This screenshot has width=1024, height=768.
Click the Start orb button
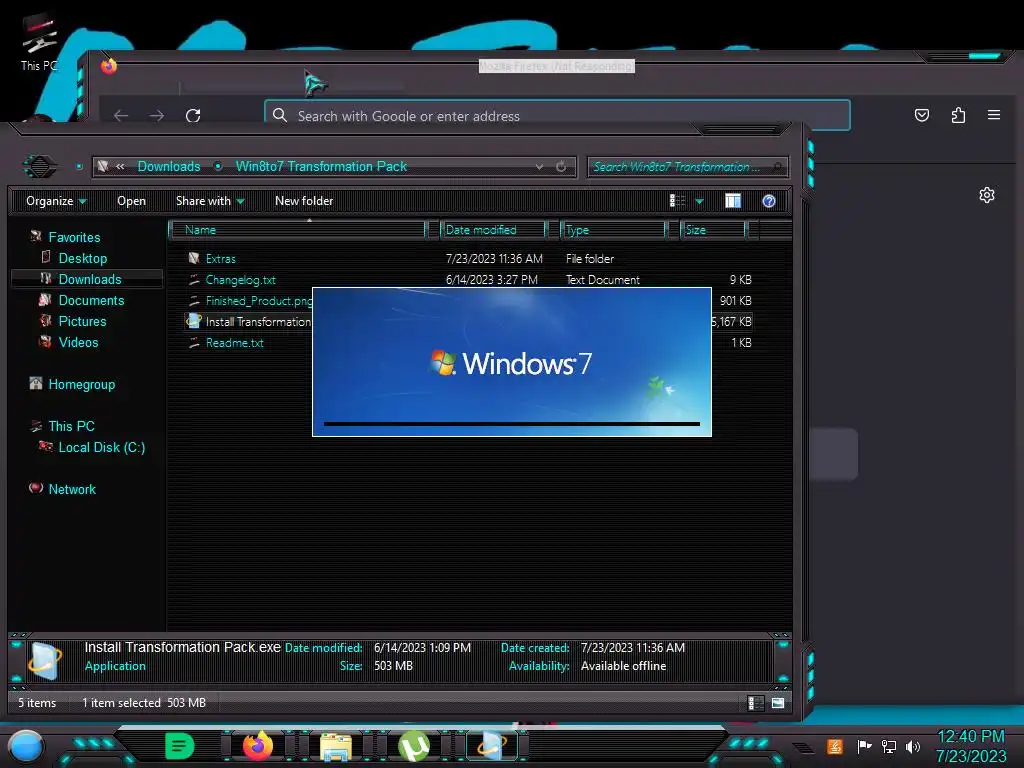tap(26, 746)
